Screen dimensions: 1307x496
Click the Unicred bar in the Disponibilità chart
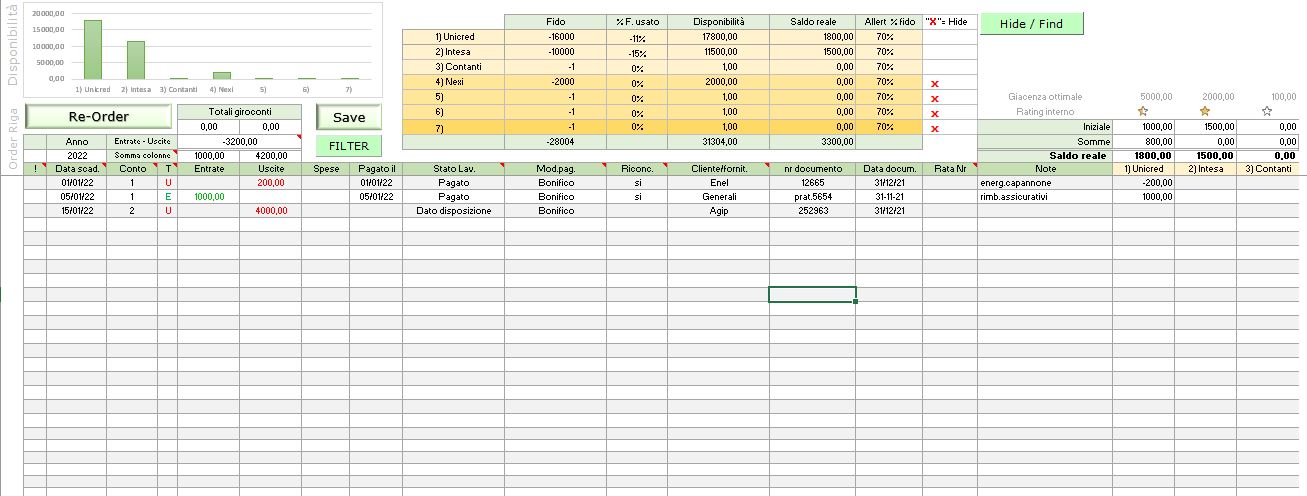click(93, 49)
